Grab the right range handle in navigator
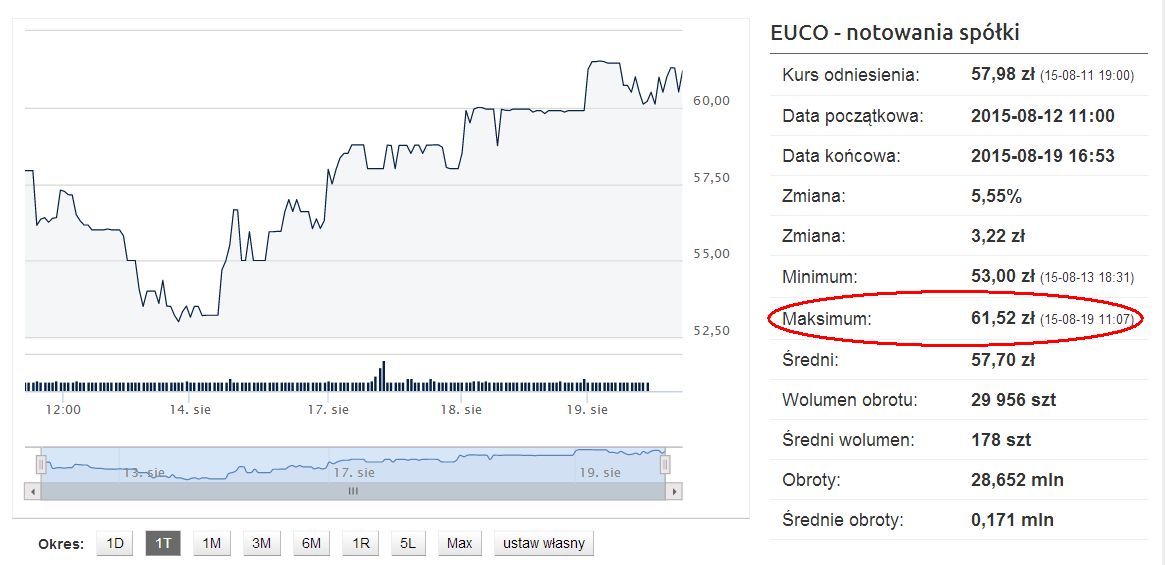 (665, 465)
